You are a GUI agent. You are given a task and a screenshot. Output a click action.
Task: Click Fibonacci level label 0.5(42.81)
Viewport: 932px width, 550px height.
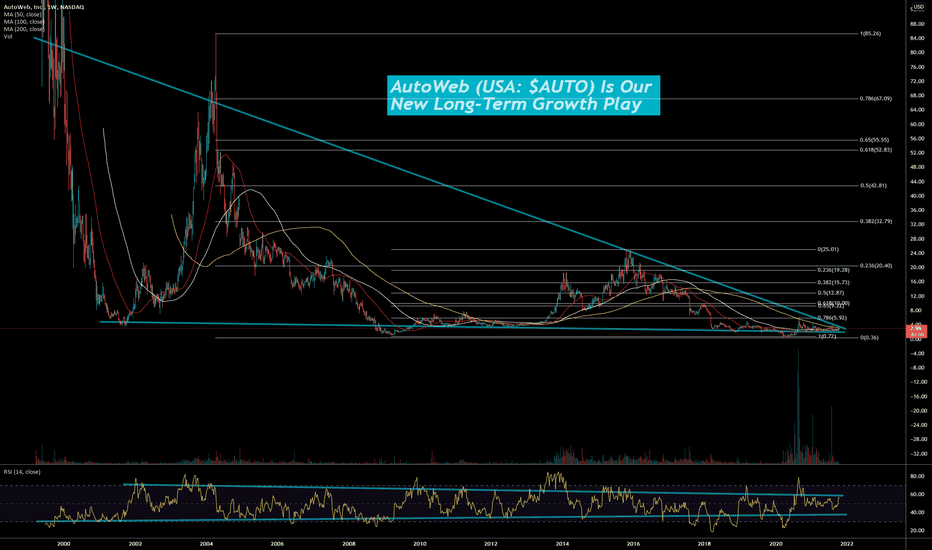[873, 186]
